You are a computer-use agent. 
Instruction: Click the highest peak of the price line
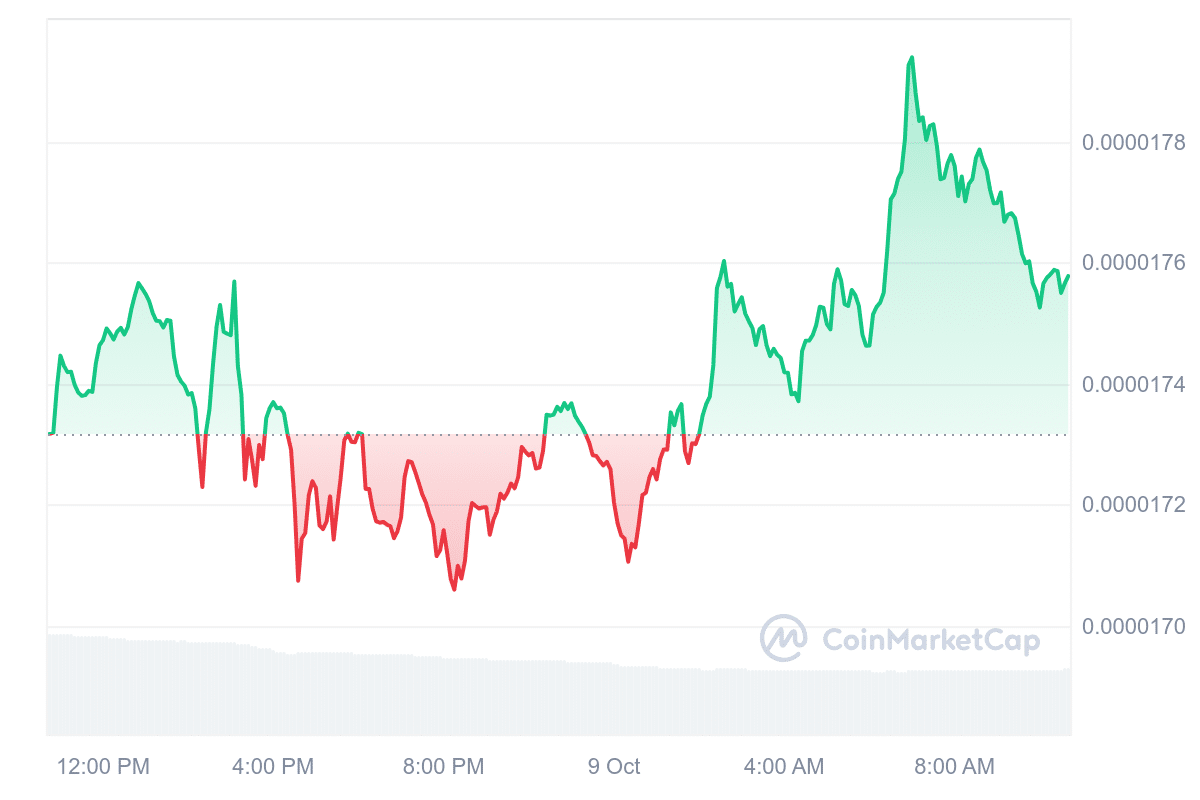pyautogui.click(x=911, y=58)
